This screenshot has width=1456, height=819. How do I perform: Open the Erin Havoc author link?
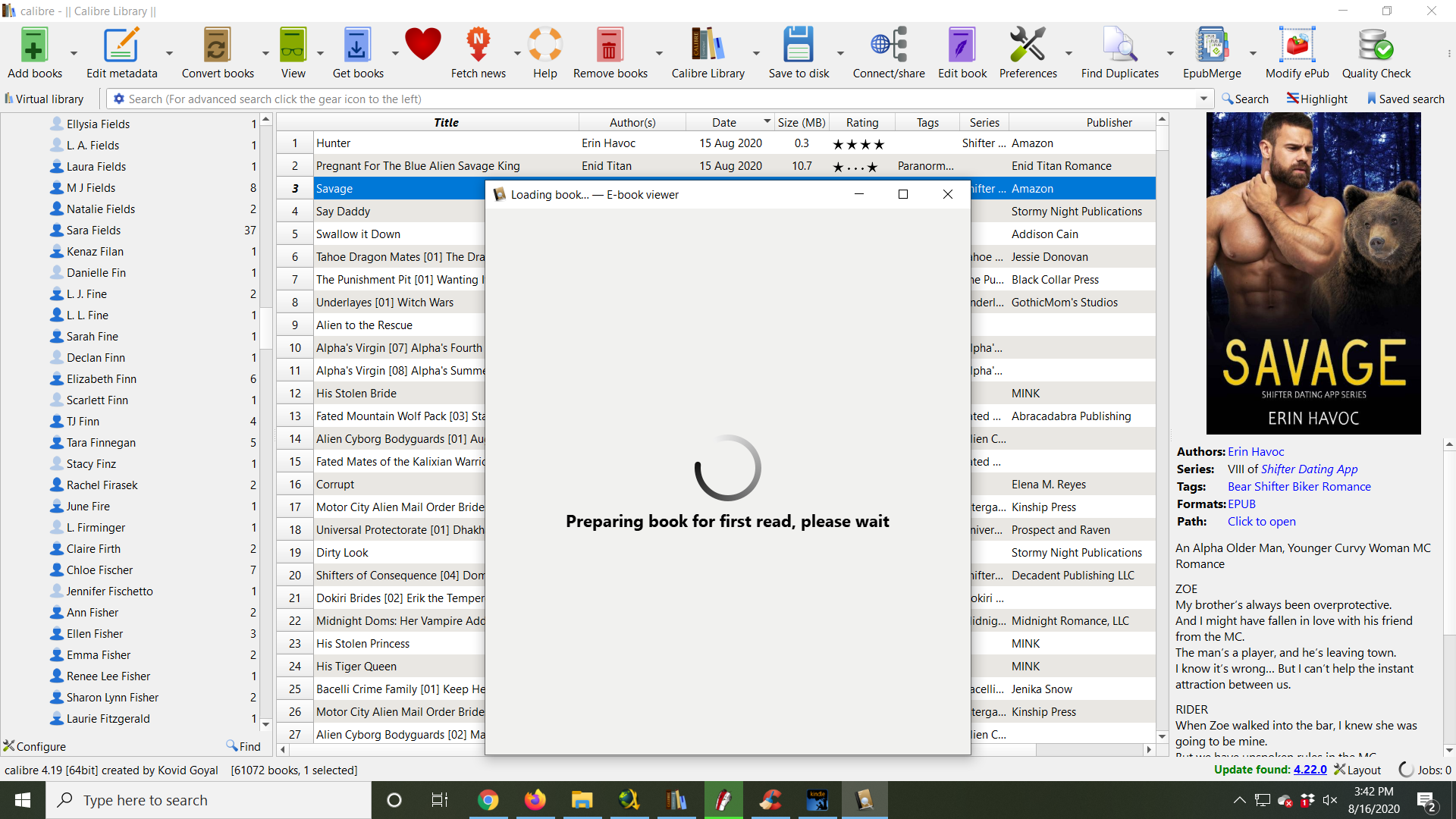(1256, 452)
